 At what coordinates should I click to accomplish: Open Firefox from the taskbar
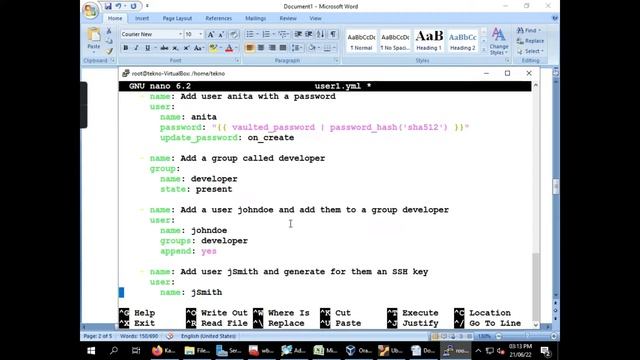(x=163, y=351)
